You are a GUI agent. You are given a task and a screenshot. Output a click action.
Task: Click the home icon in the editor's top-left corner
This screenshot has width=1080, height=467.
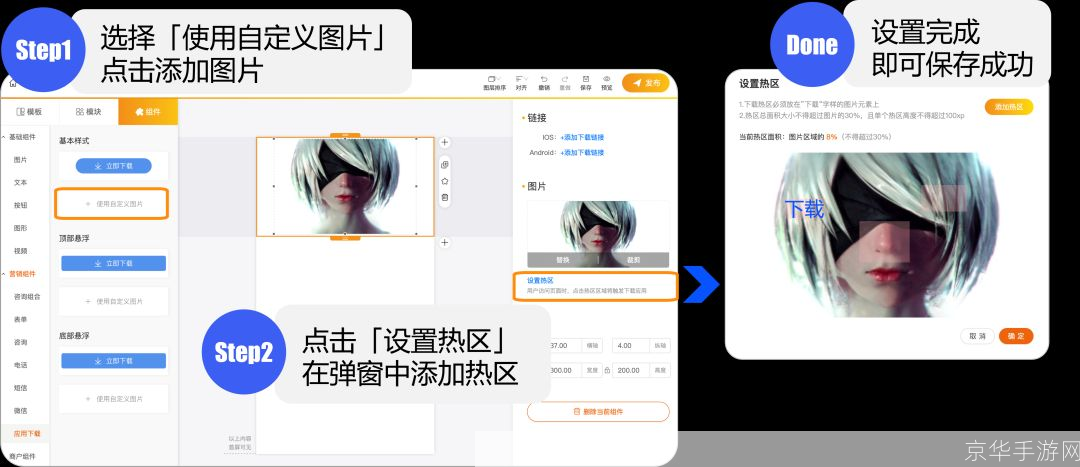pyautogui.click(x=12, y=83)
